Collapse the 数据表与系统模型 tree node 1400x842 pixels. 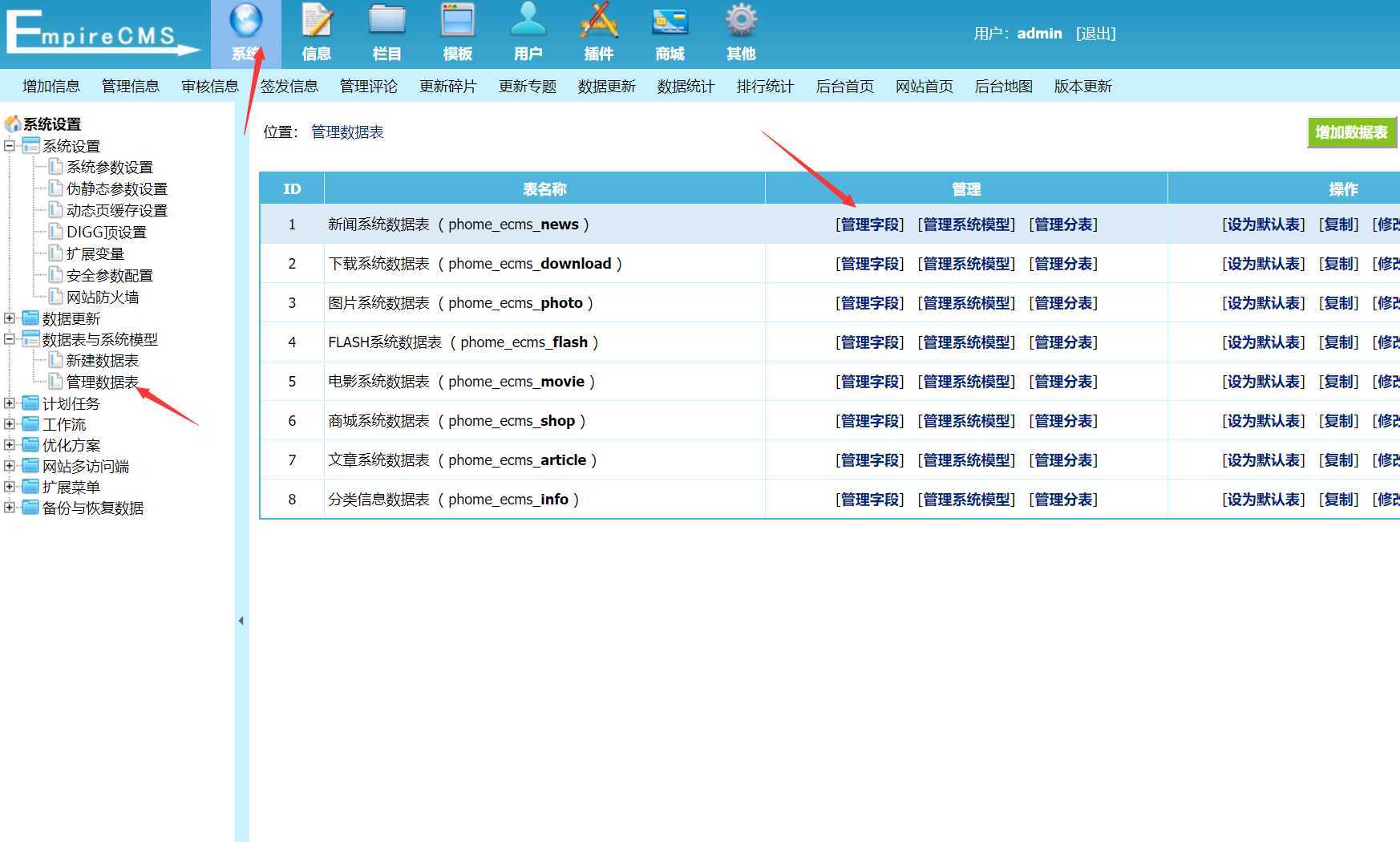[x=10, y=338]
